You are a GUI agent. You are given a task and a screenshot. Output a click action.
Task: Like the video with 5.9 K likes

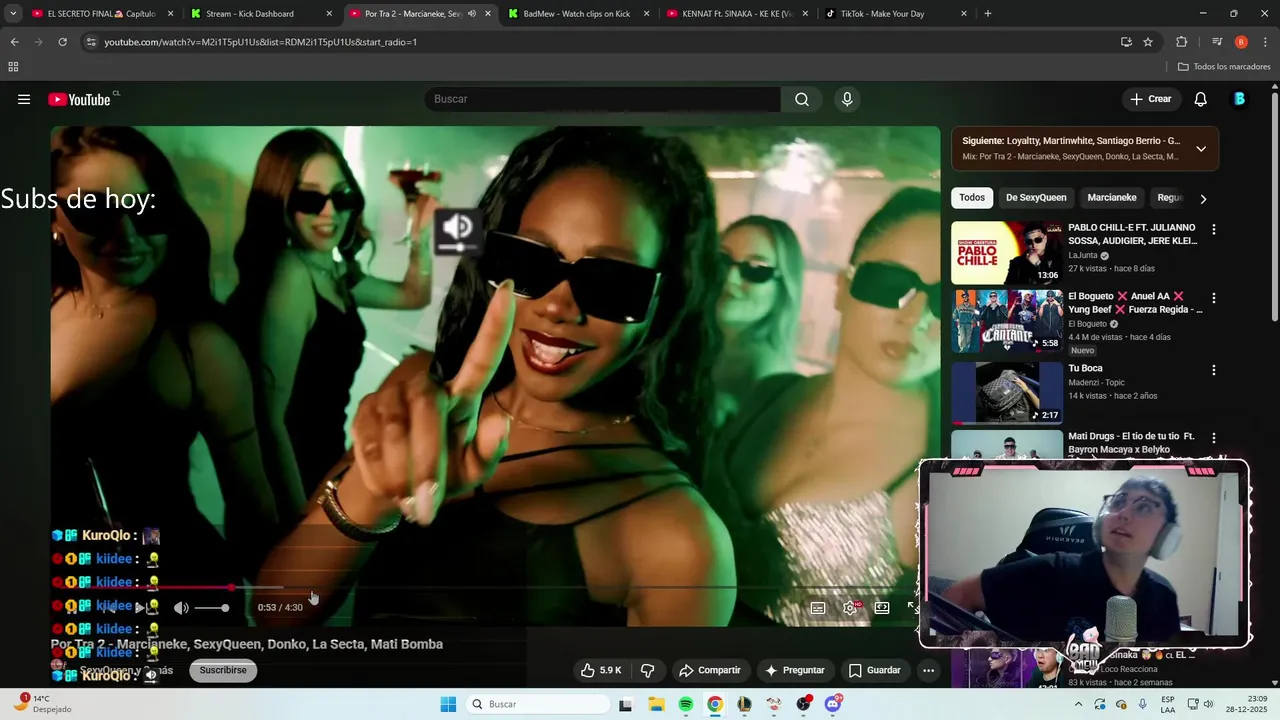click(601, 670)
